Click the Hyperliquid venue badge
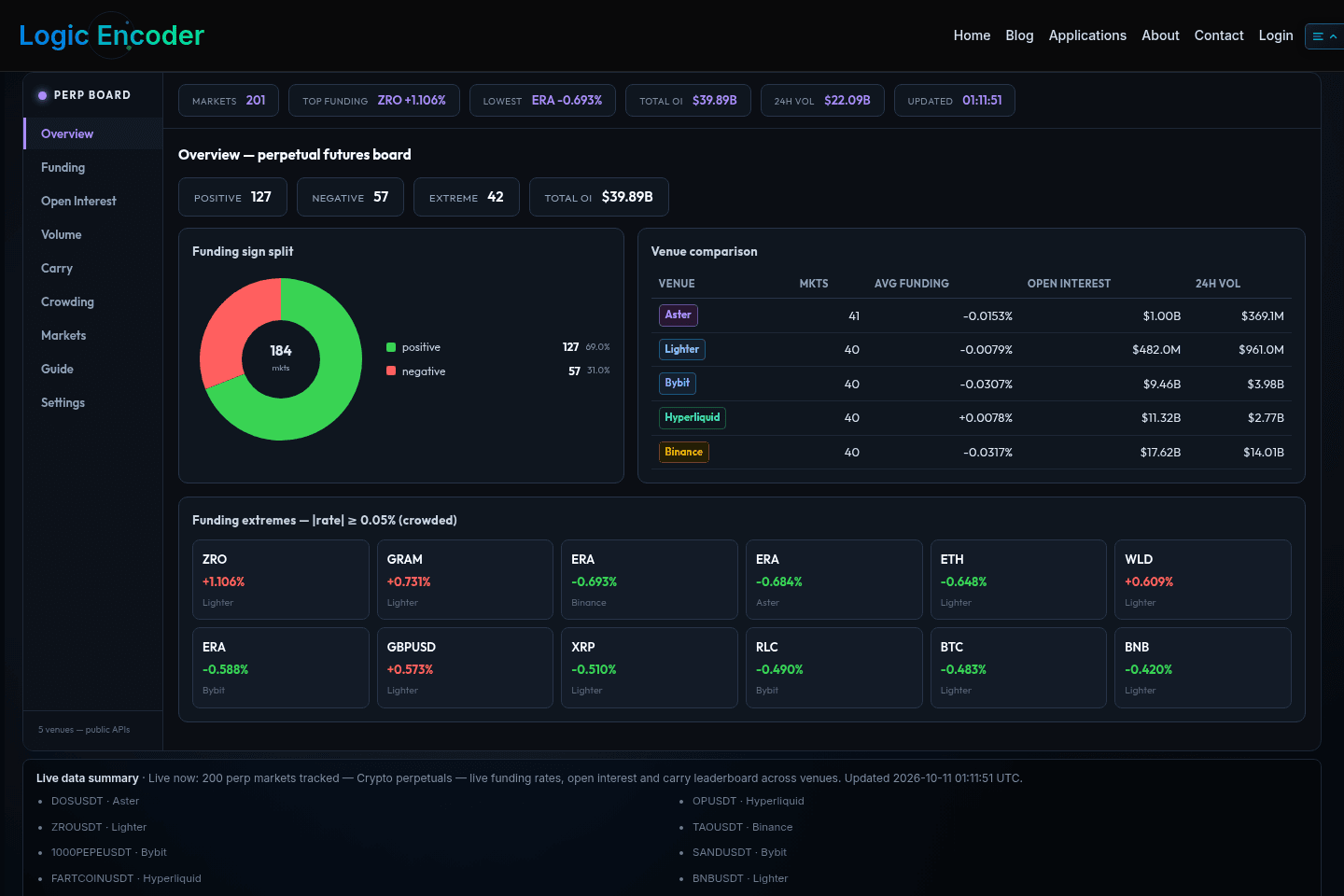Image resolution: width=1344 pixels, height=896 pixels. (693, 417)
